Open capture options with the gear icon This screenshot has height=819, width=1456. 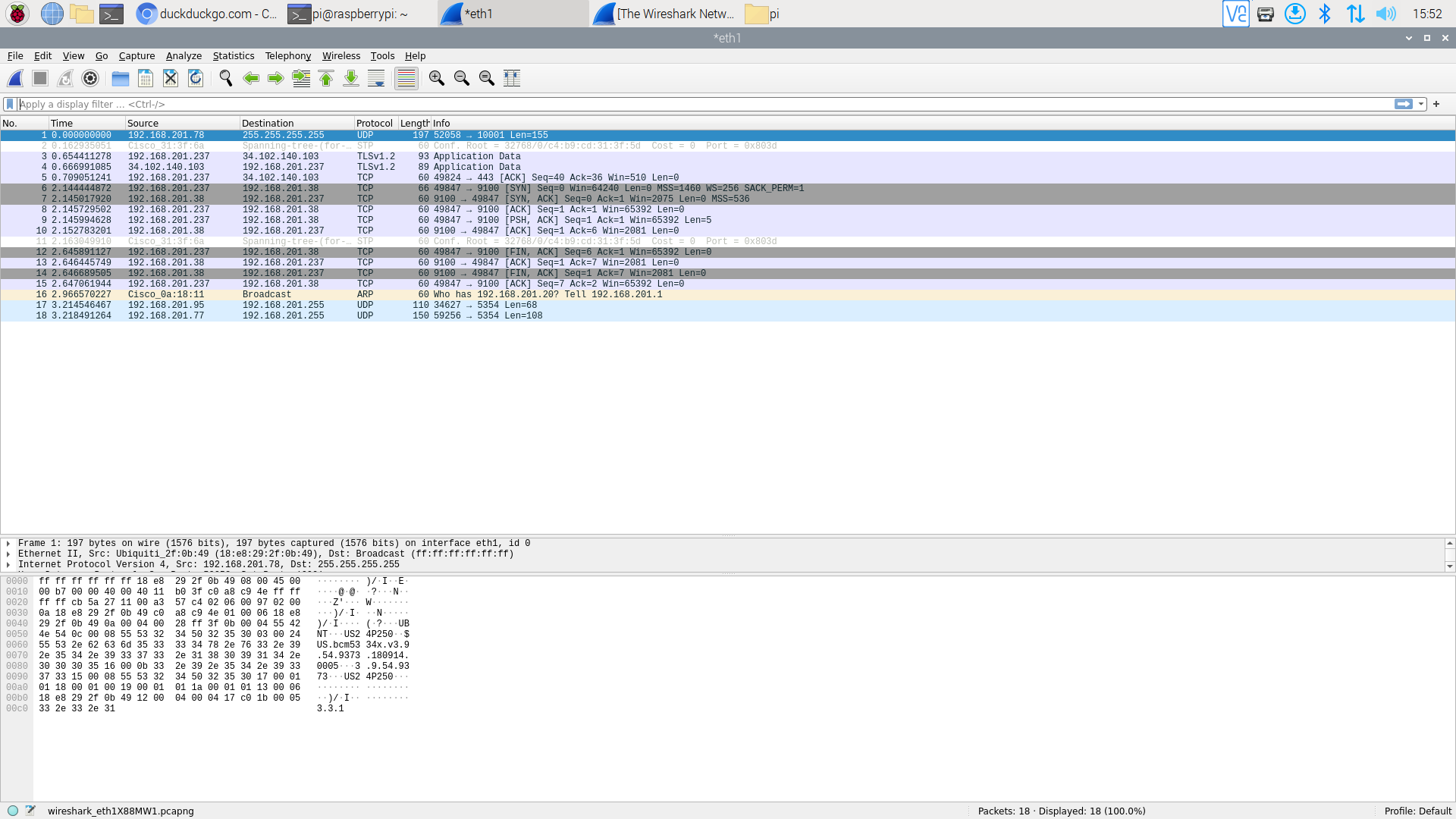pyautogui.click(x=90, y=78)
